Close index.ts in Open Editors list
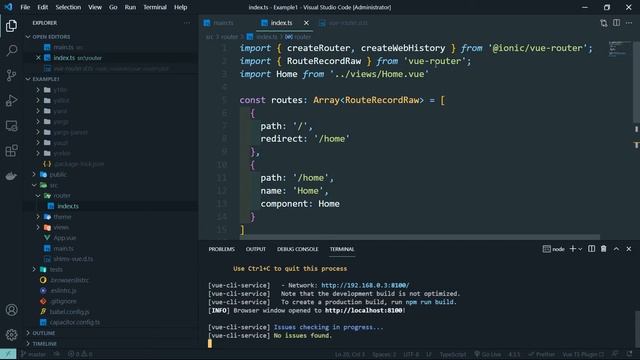The width and height of the screenshot is (640, 360). (38, 58)
